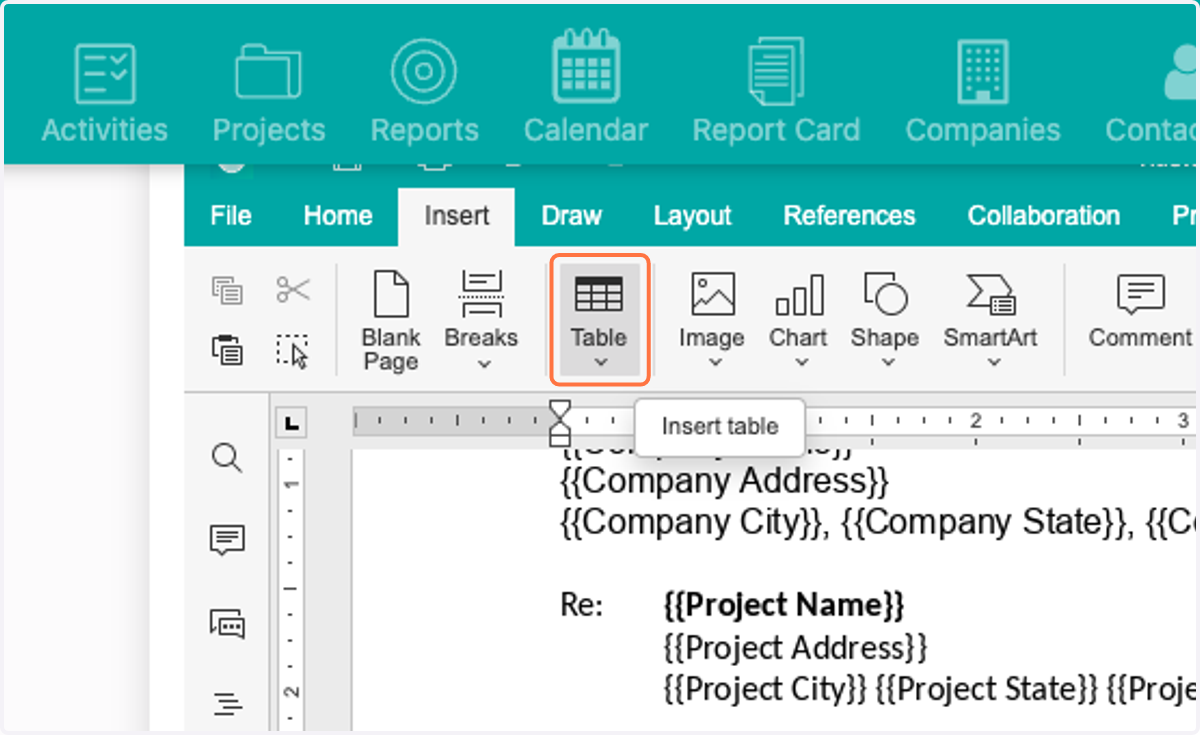Click the "Re:" text in the document
Screen dimensions: 1200x735
[581, 605]
